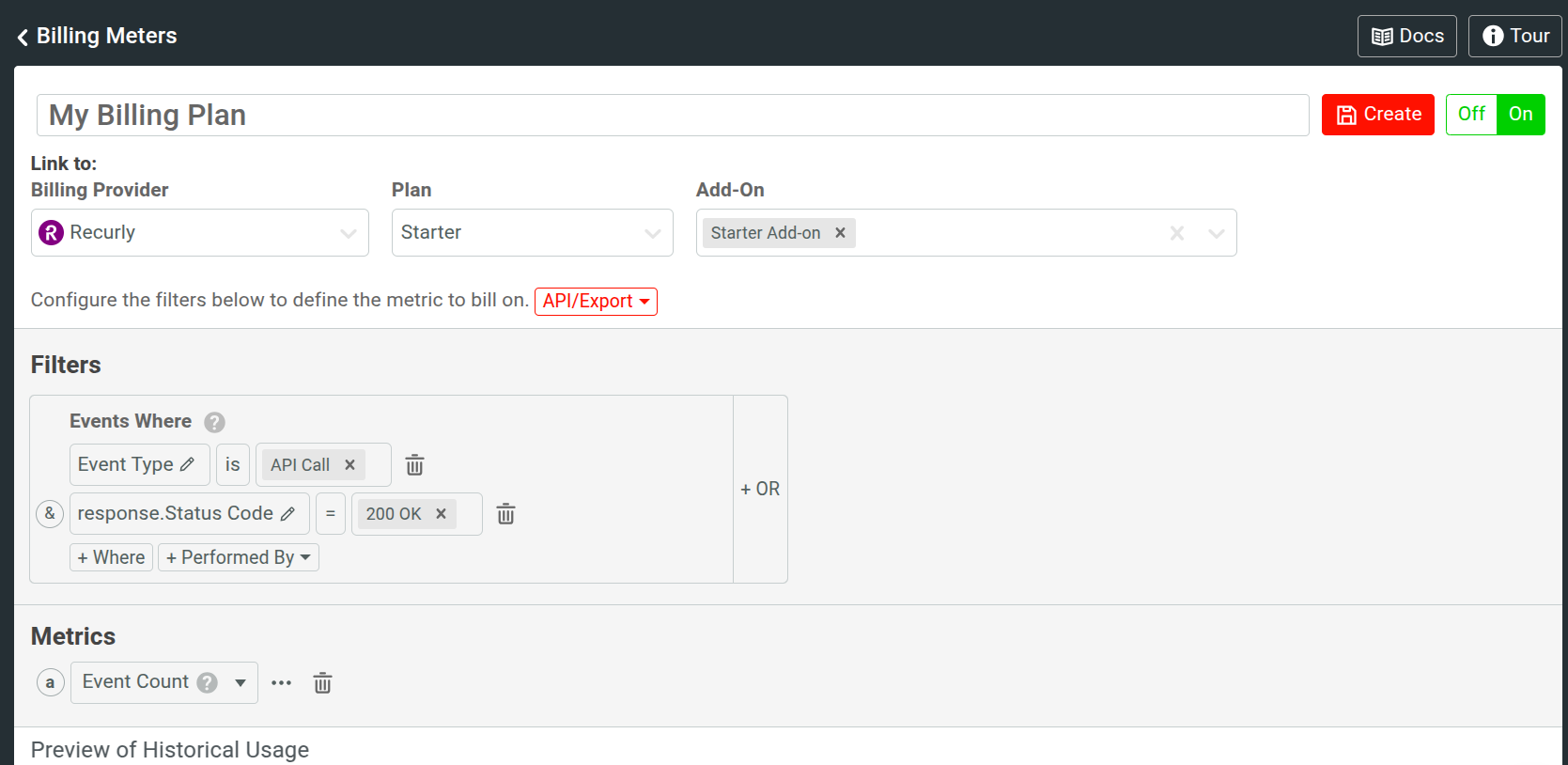Expand the Performed By dropdown
Screen dimensions: 1568x765
pos(239,558)
